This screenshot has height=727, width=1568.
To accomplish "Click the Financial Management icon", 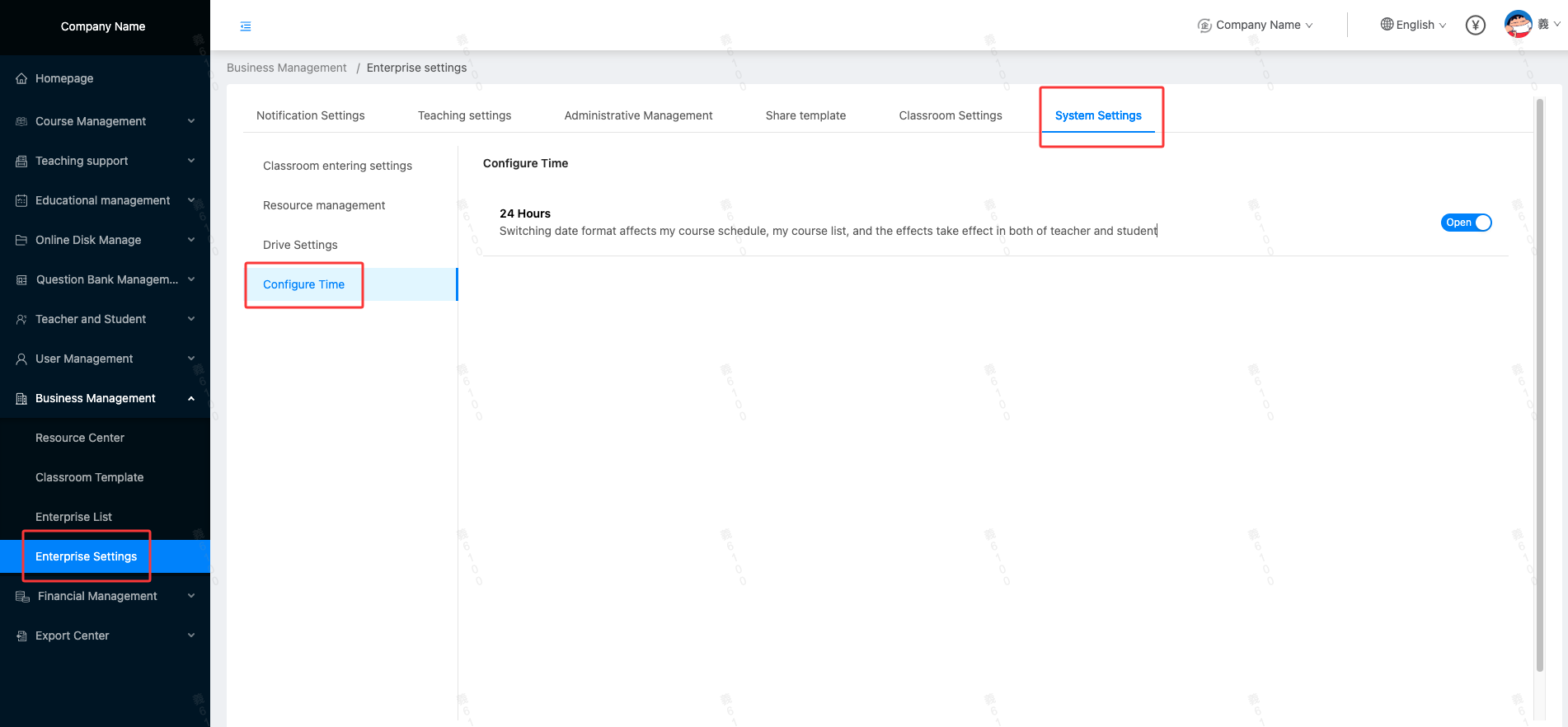I will (22, 596).
